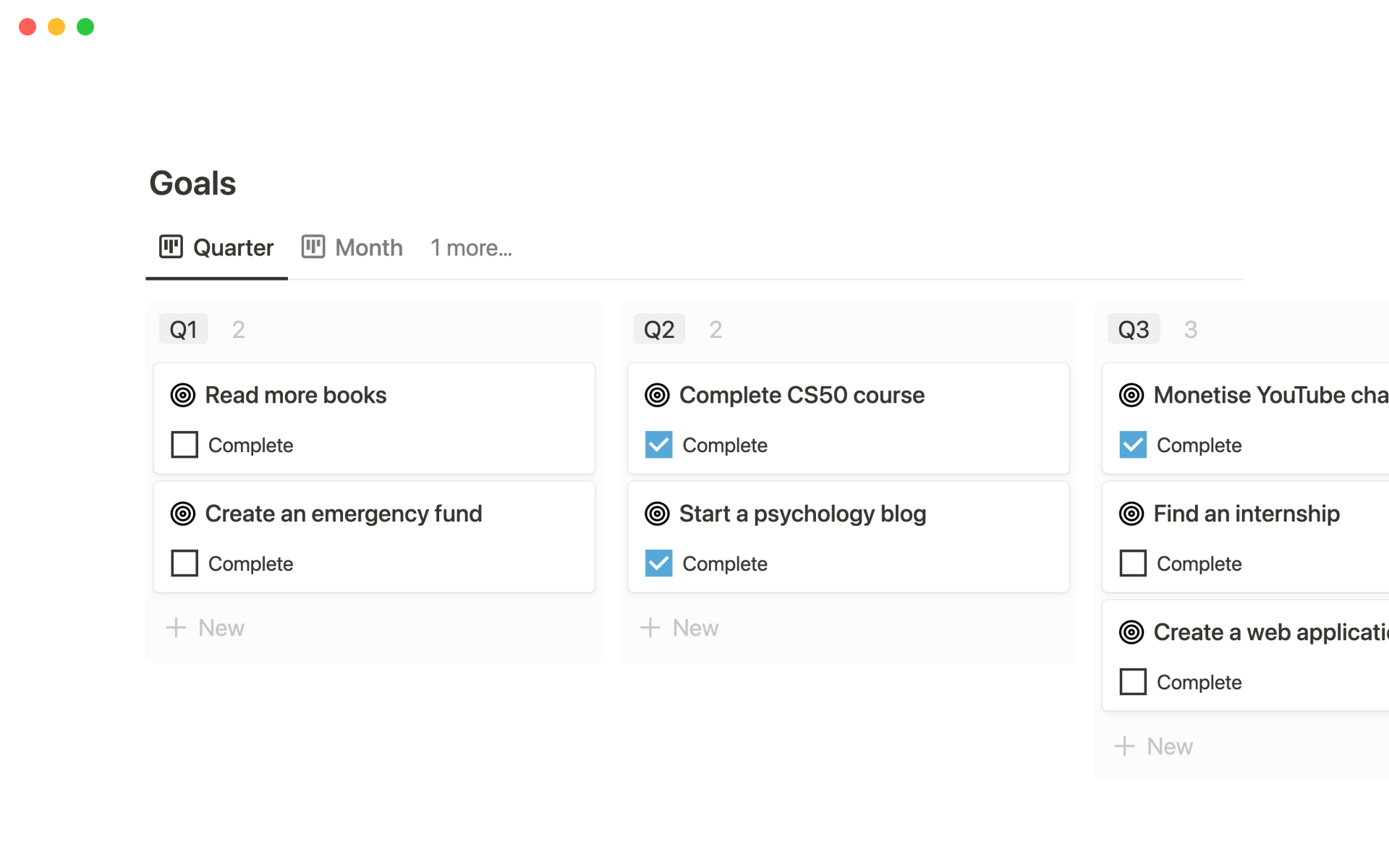Check Complete for Read more books
Viewport: 1389px width, 868px height.
pos(184,445)
